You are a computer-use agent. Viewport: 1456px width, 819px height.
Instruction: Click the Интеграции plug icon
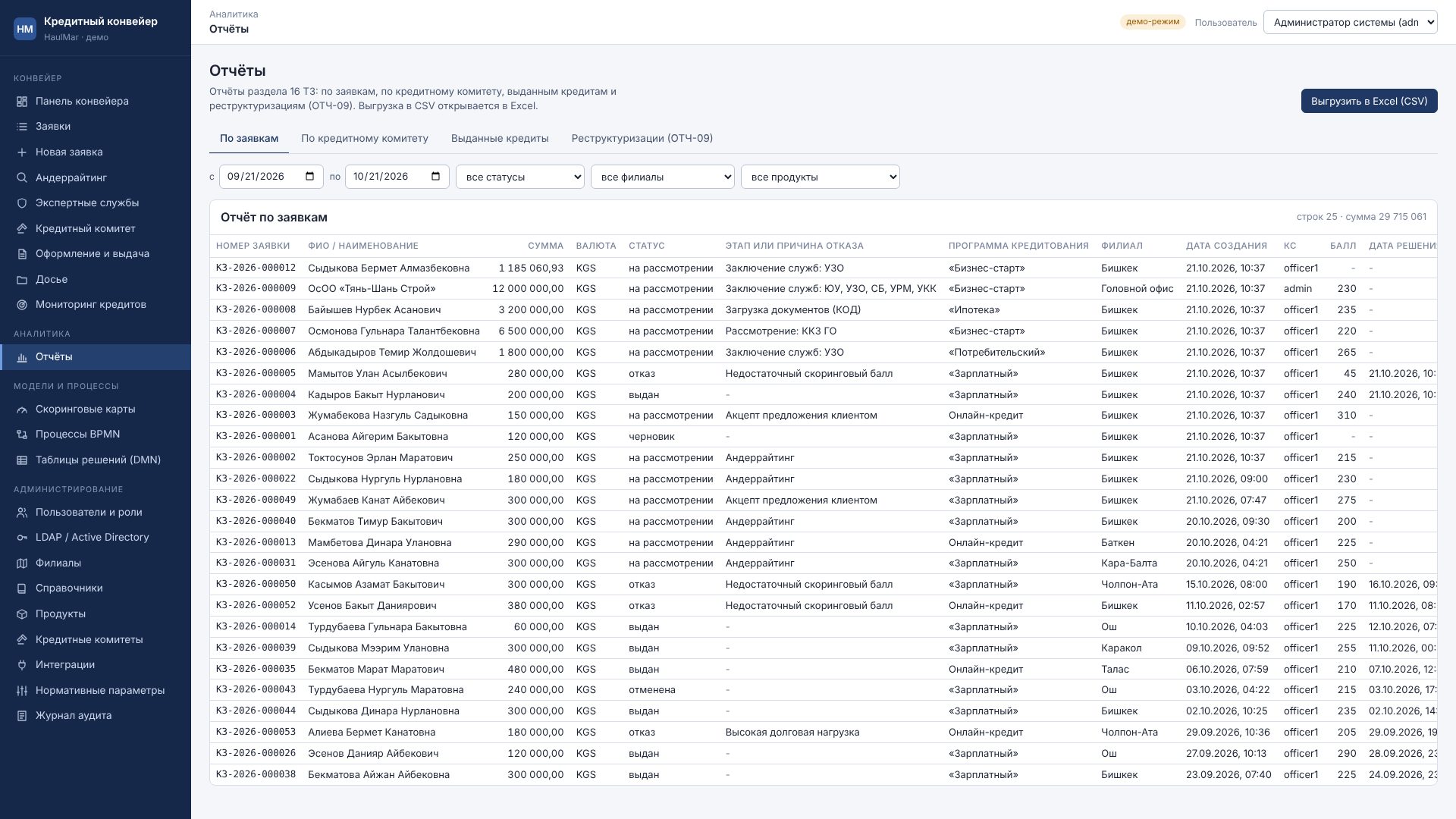22,665
